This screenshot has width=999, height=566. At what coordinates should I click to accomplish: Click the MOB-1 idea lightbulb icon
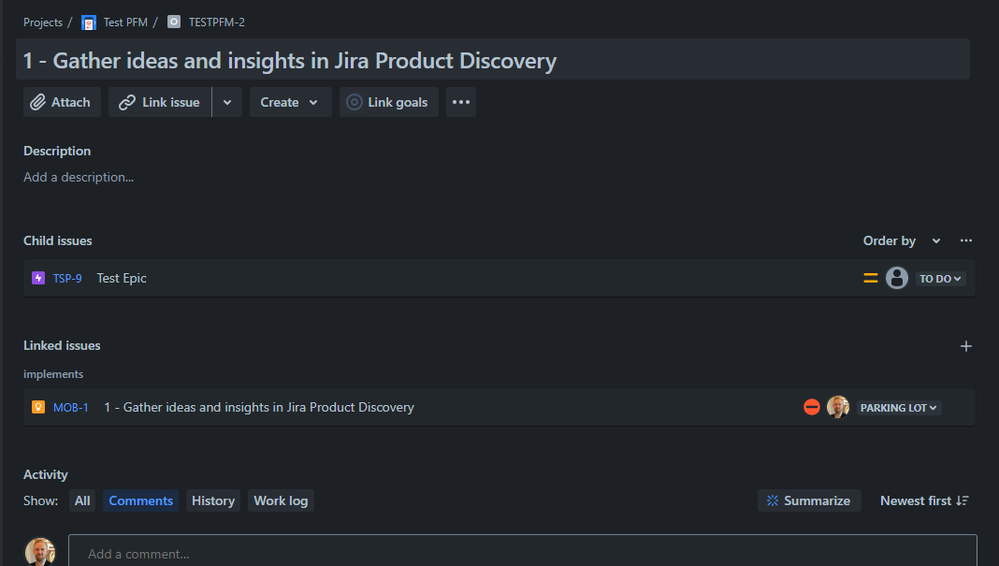(x=38, y=407)
